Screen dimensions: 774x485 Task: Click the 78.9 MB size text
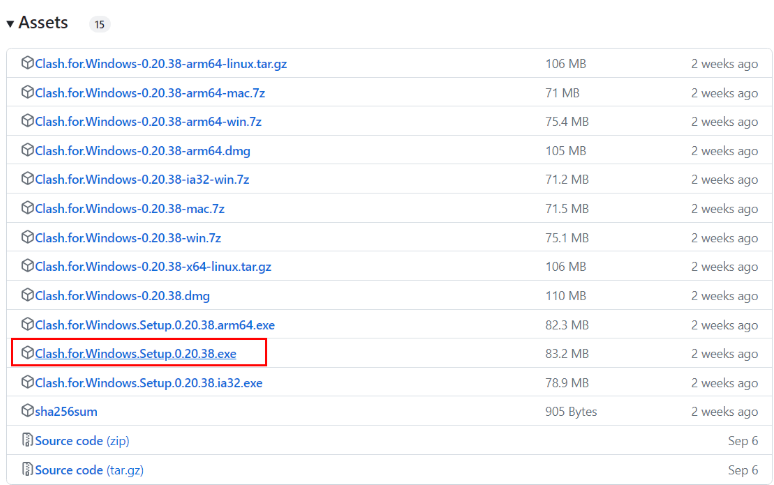click(567, 382)
